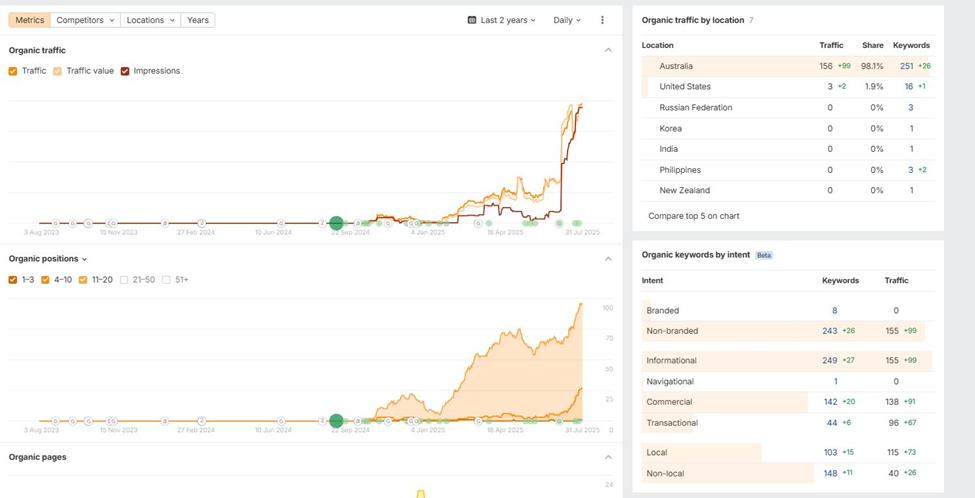Click the 4–10 positions orange color checkbox
The height and width of the screenshot is (498, 975).
click(x=46, y=280)
